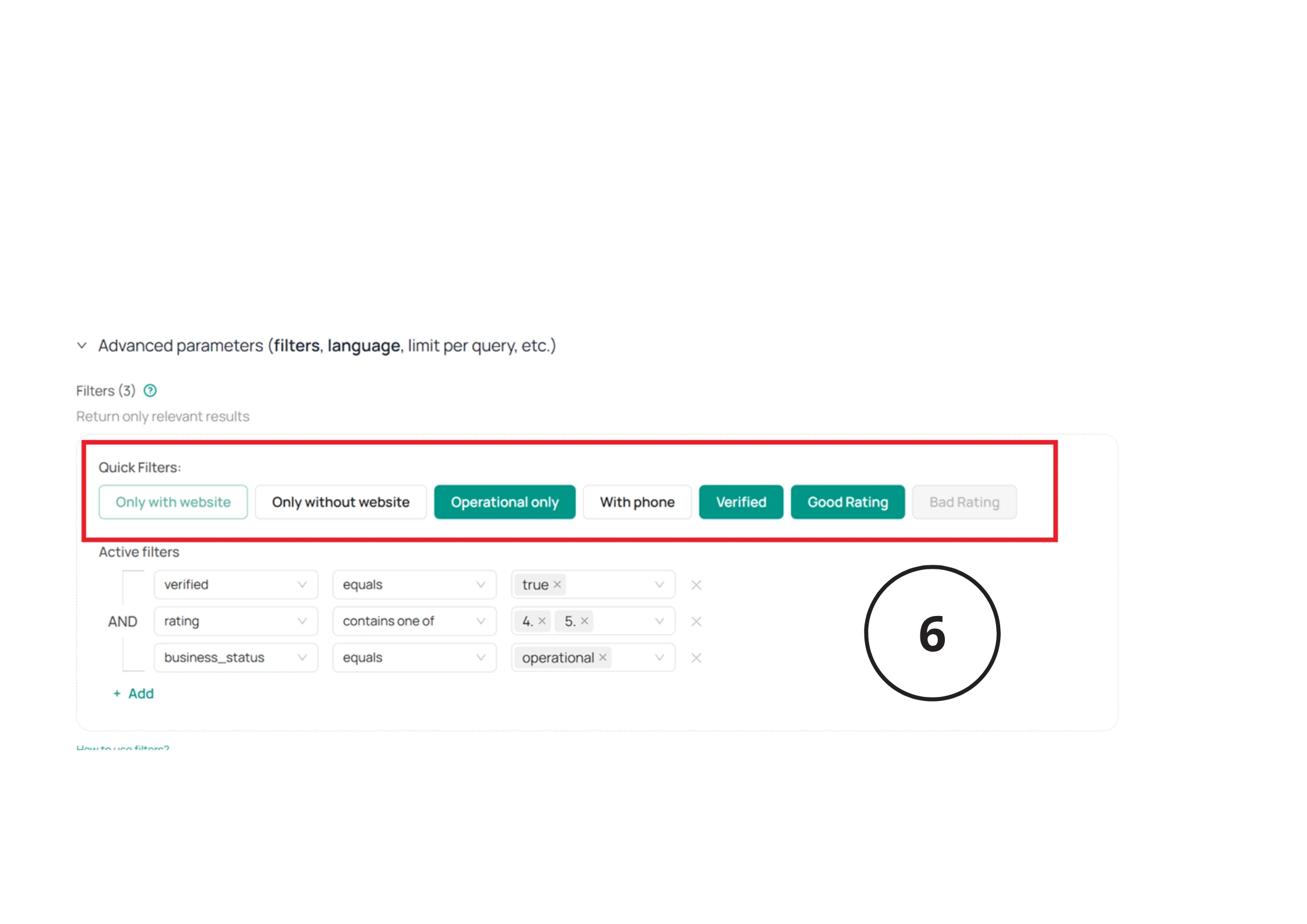Delete the verified filter row

point(696,585)
